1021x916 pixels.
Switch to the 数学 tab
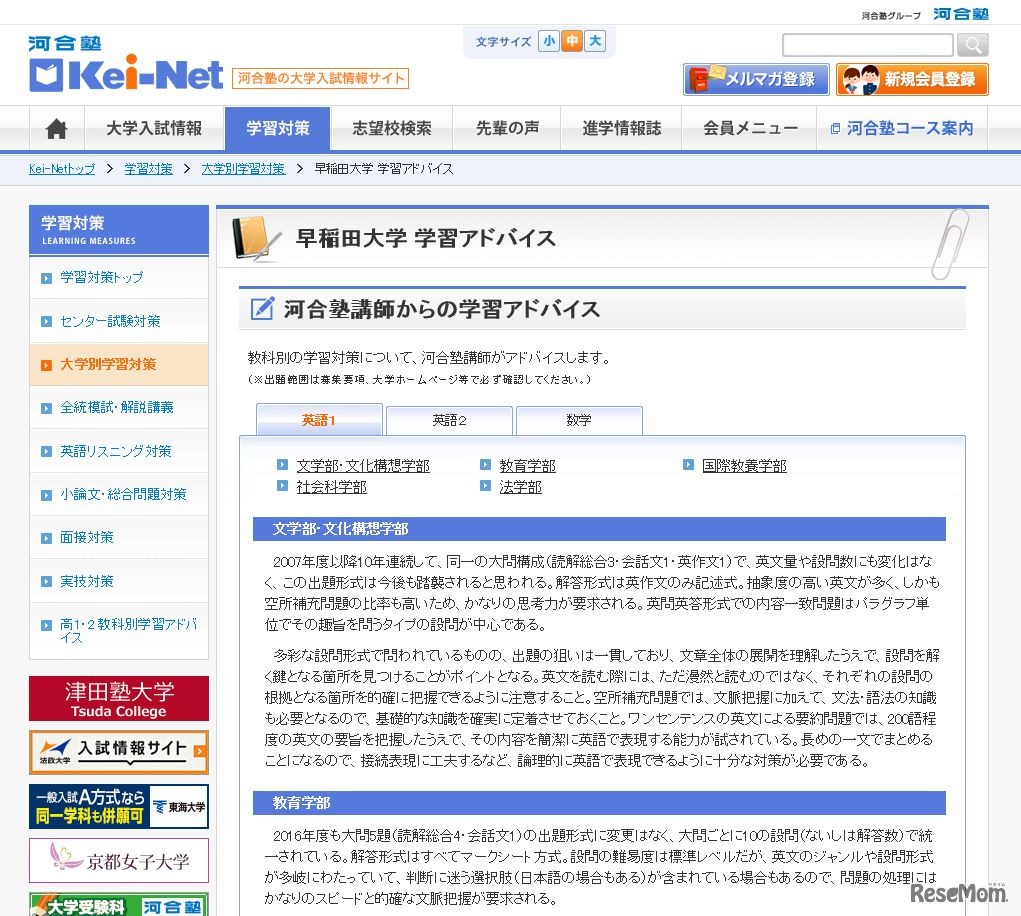(580, 421)
